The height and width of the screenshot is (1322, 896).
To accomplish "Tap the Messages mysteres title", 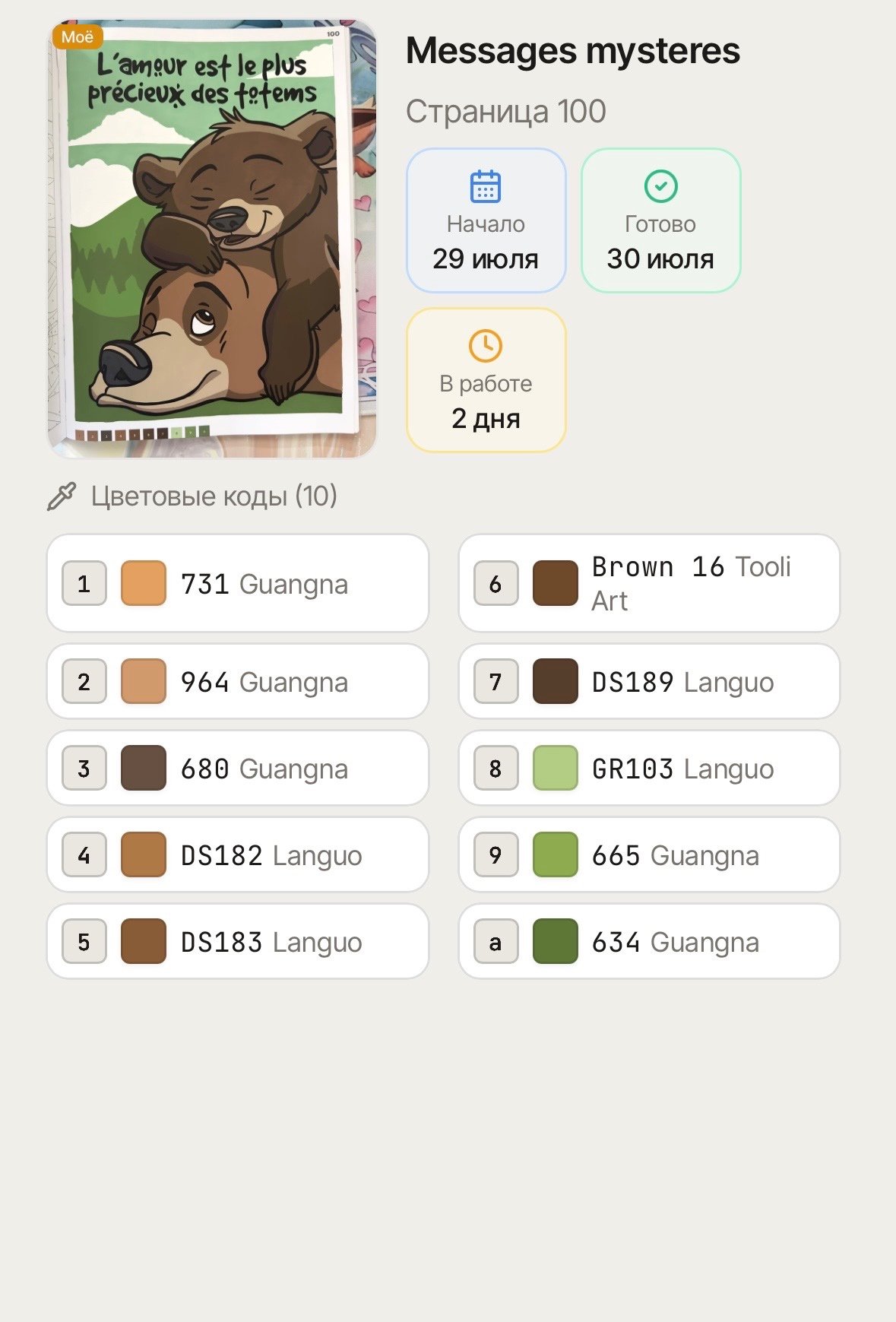I will pos(573,51).
